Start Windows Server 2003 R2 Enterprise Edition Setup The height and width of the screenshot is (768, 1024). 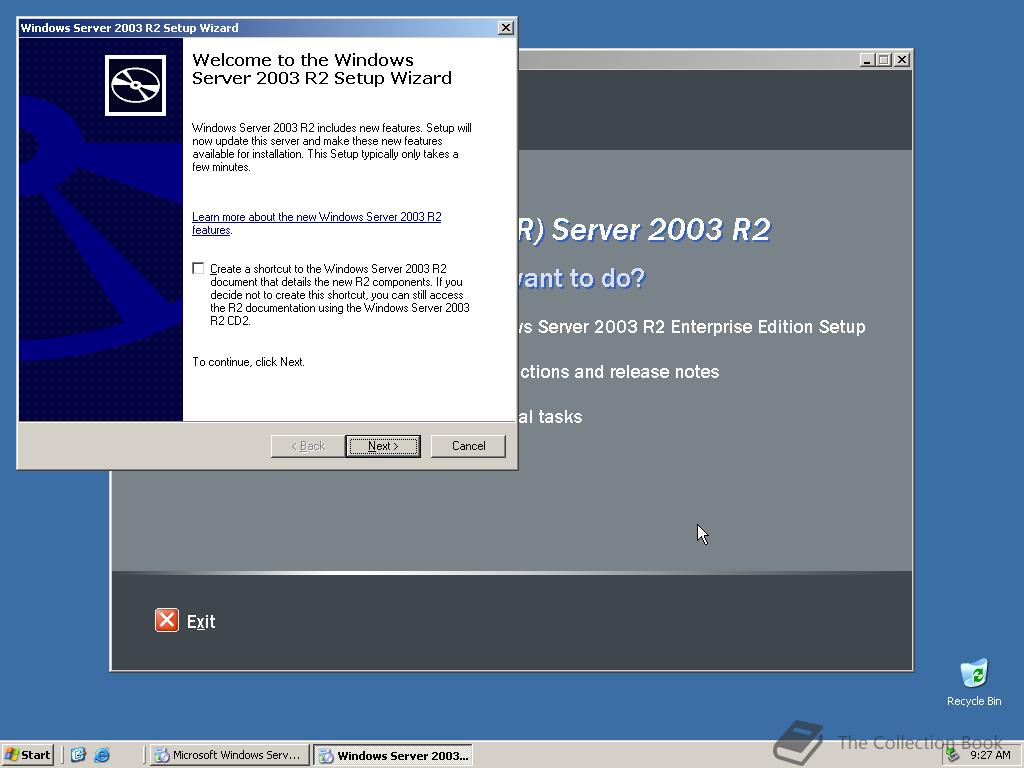click(700, 327)
